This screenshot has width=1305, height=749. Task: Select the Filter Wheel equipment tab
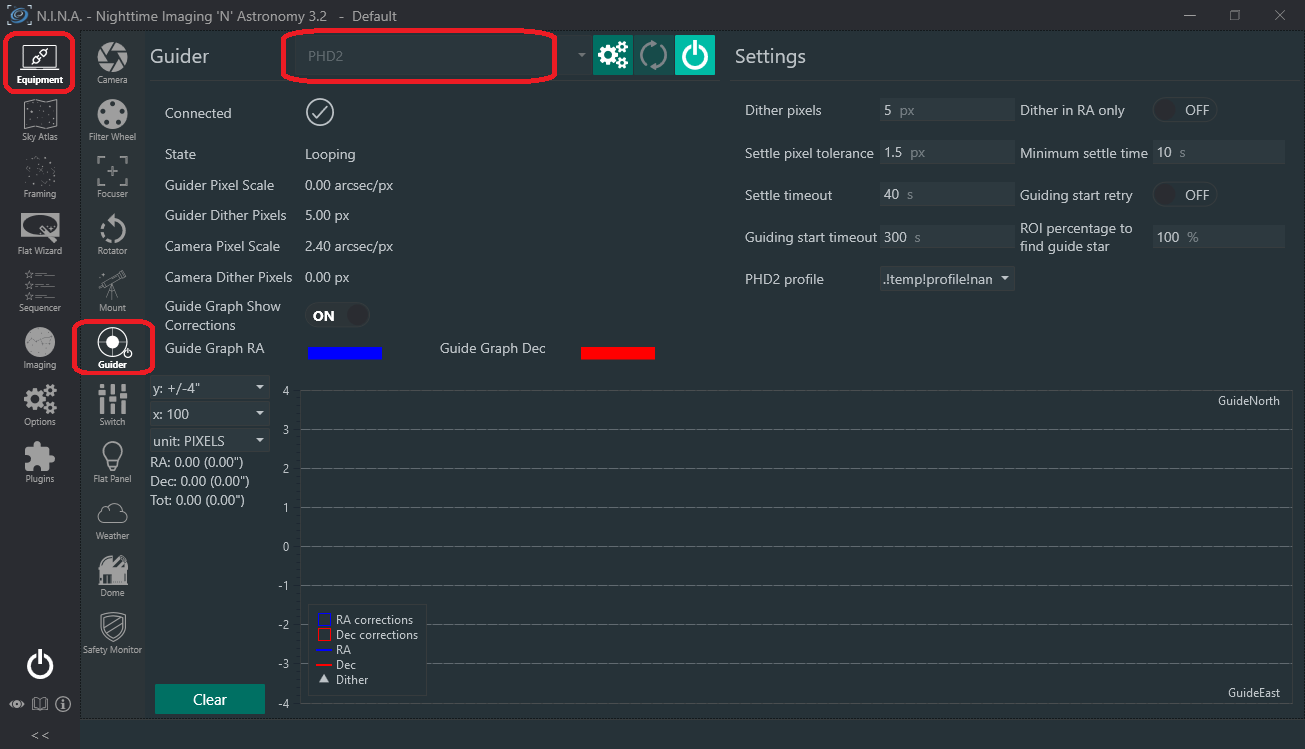tap(112, 120)
